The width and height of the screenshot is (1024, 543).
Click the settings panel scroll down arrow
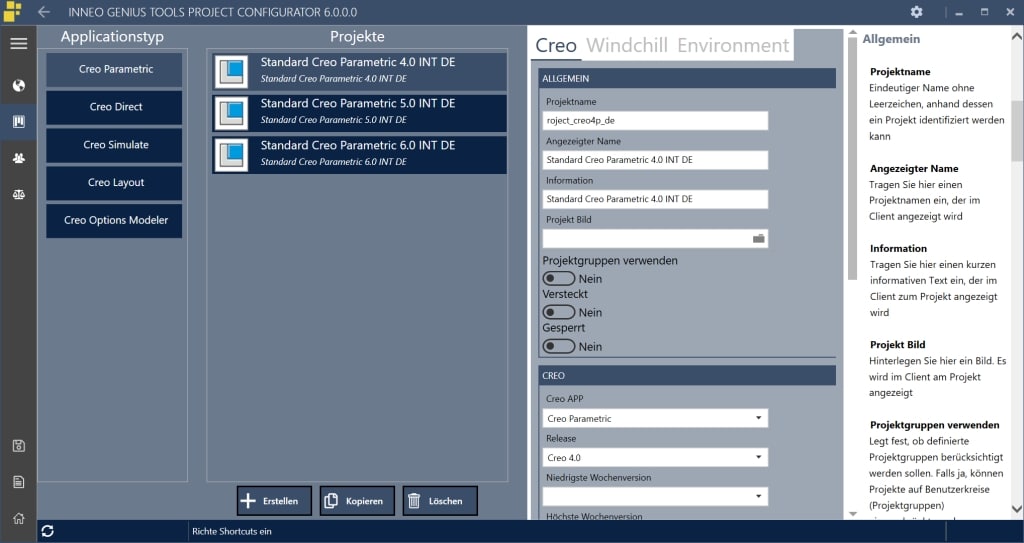click(x=852, y=514)
